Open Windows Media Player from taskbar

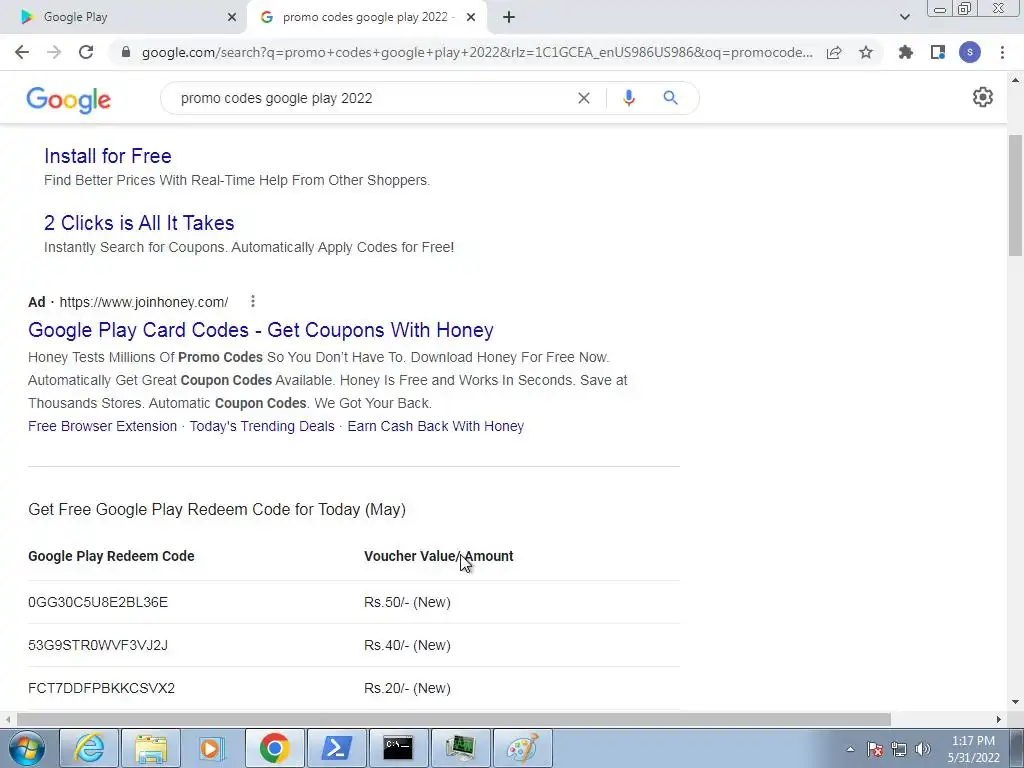pyautogui.click(x=212, y=748)
